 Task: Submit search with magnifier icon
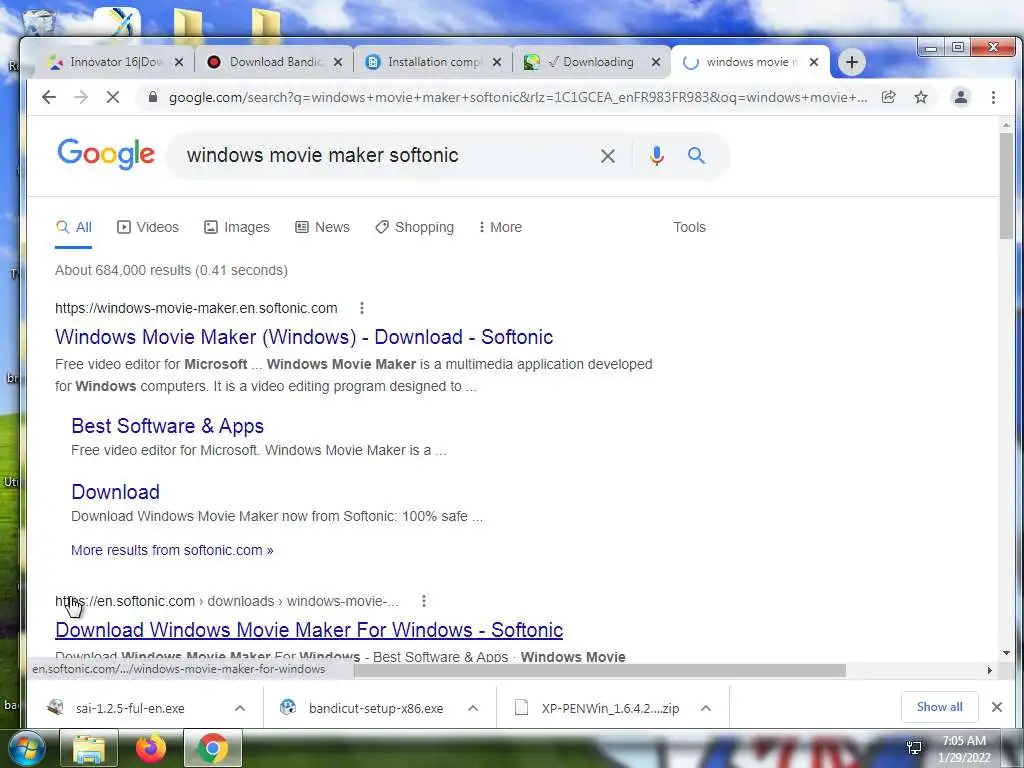[696, 155]
